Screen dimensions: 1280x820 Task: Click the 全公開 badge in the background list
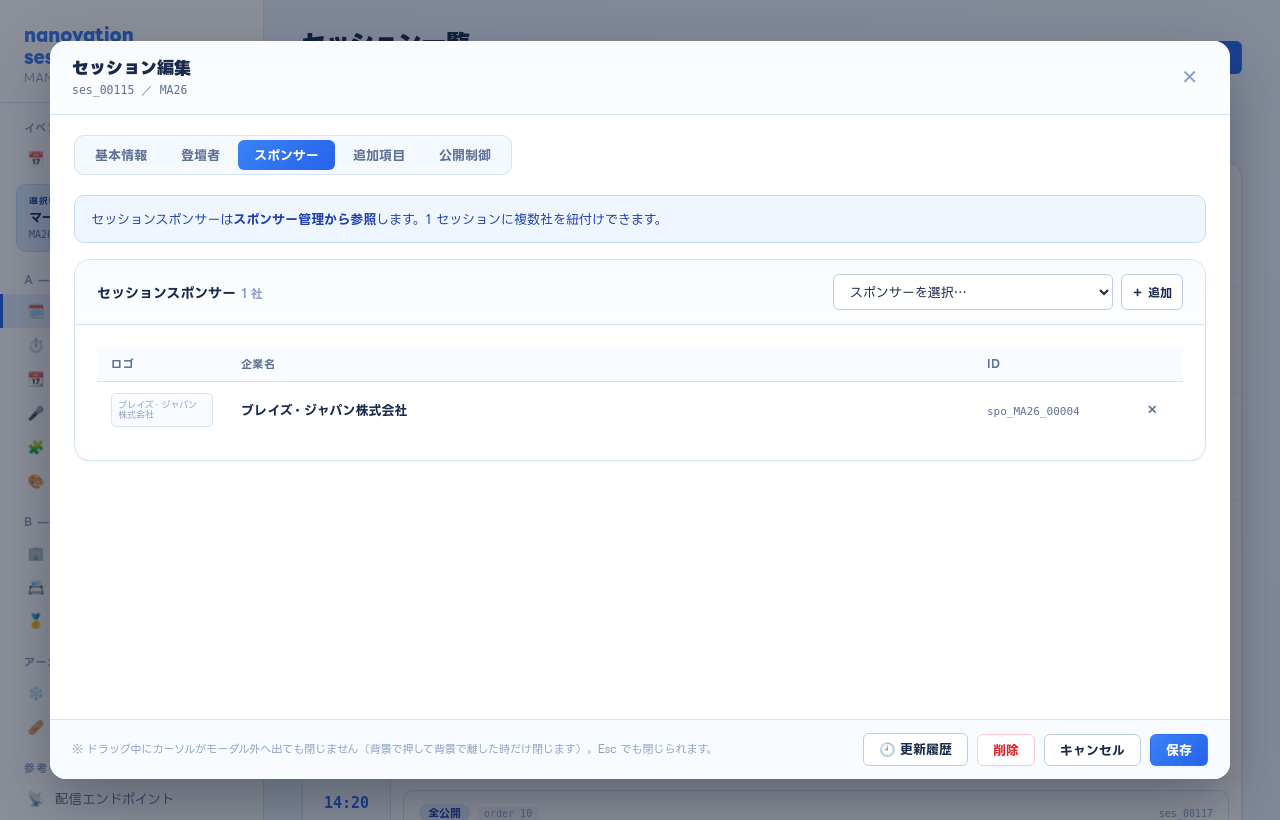click(x=443, y=813)
